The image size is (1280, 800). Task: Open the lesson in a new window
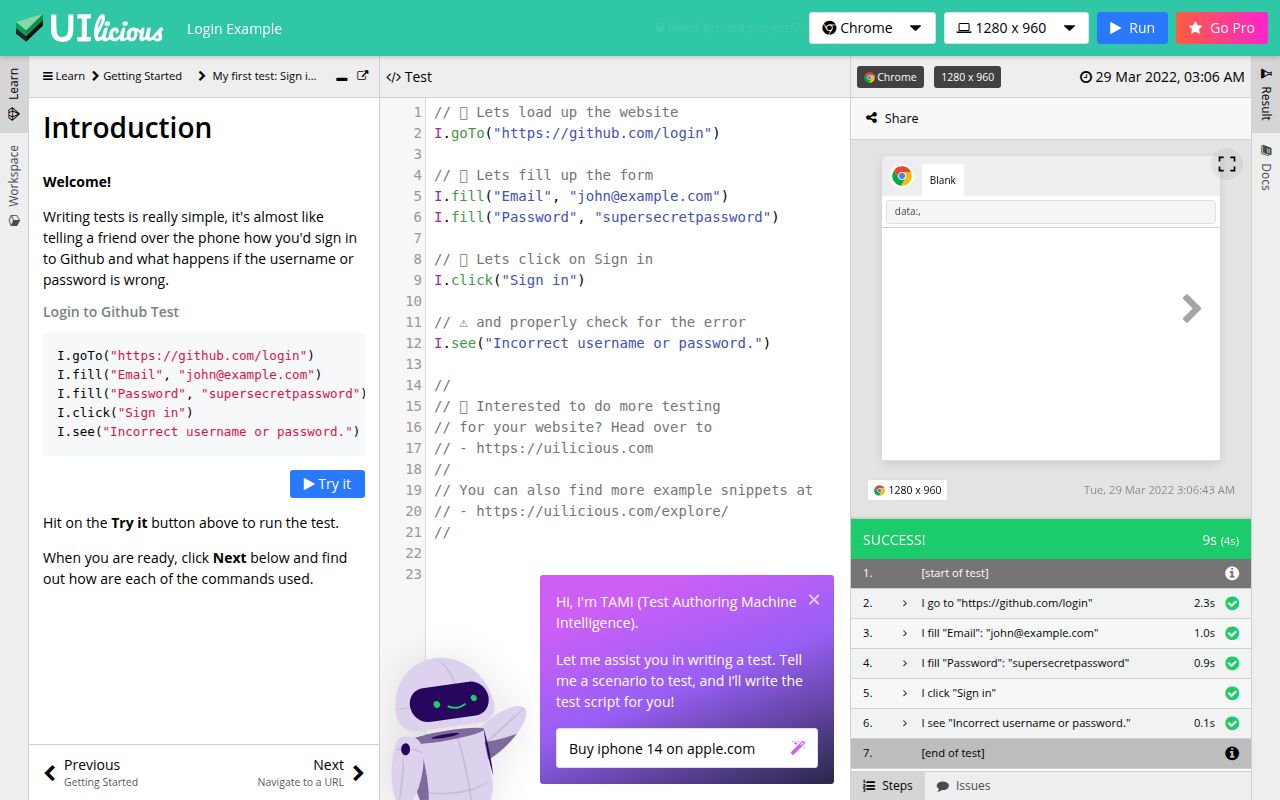point(363,76)
